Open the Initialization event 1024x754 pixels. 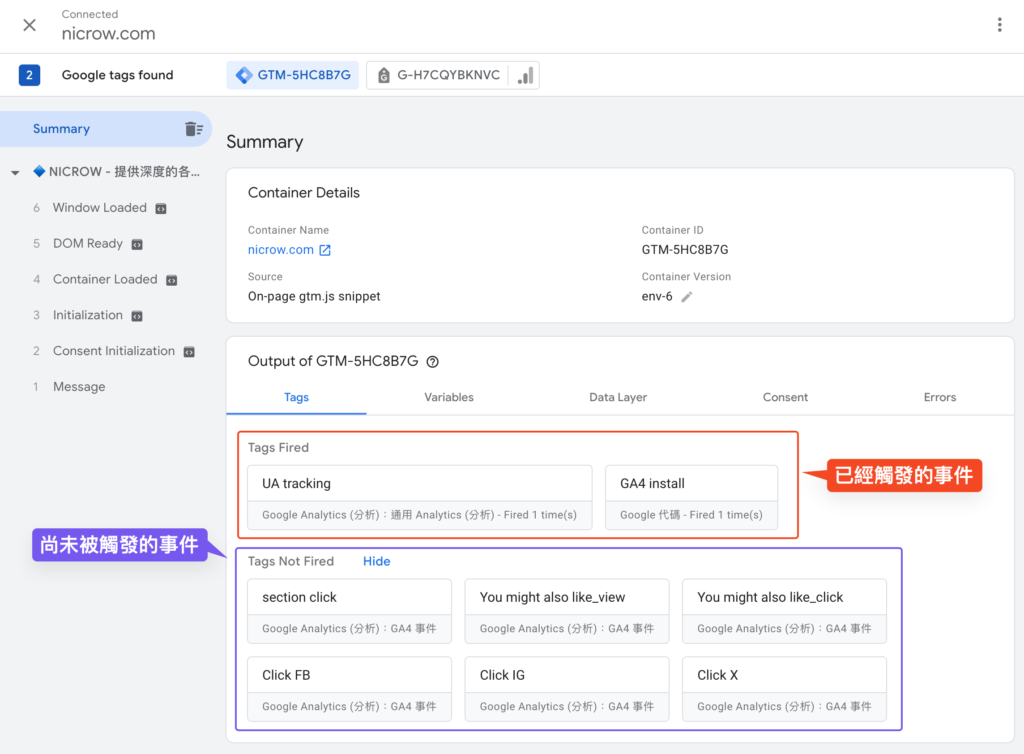pyautogui.click(x=88, y=315)
